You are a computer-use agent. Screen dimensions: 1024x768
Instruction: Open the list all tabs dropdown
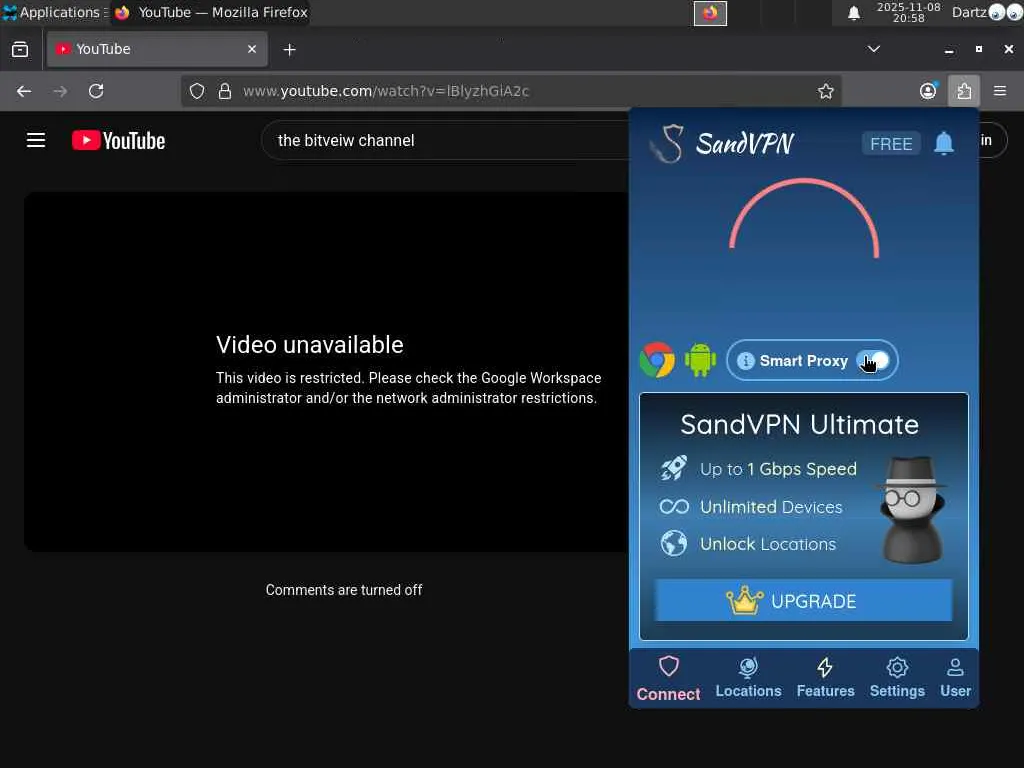click(x=873, y=49)
